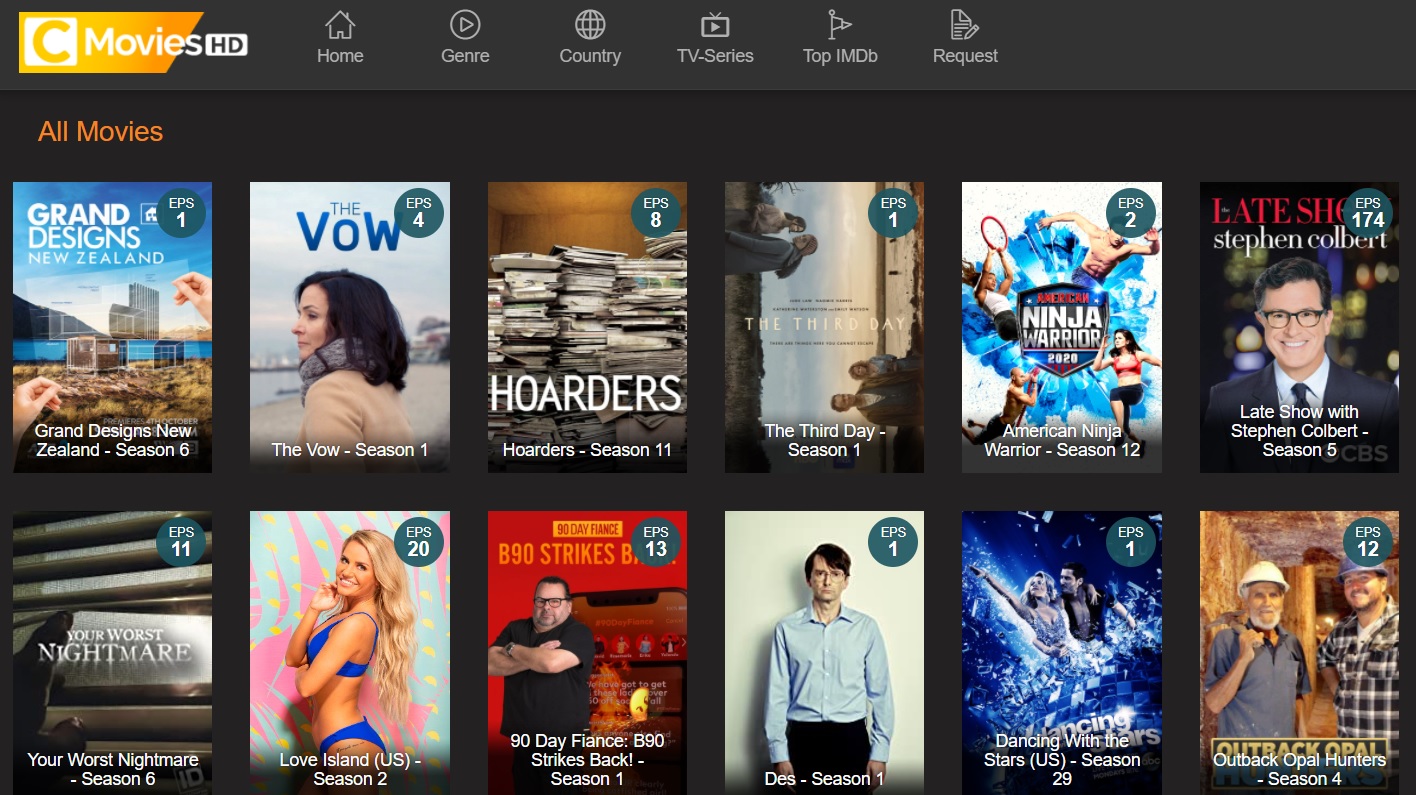This screenshot has height=795, width=1416.
Task: Click EPS 11 badge on Your Worst Nightmare
Action: click(x=181, y=542)
